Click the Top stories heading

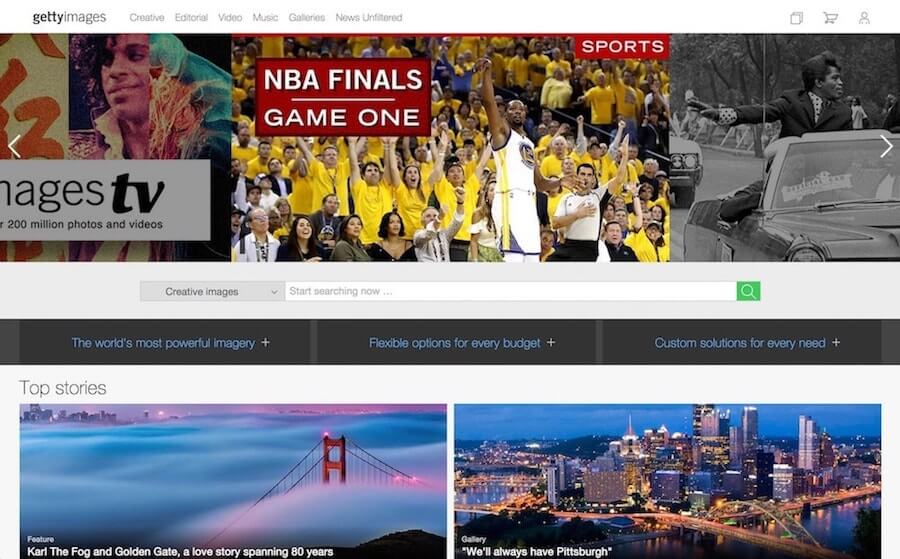pyautogui.click(x=63, y=388)
